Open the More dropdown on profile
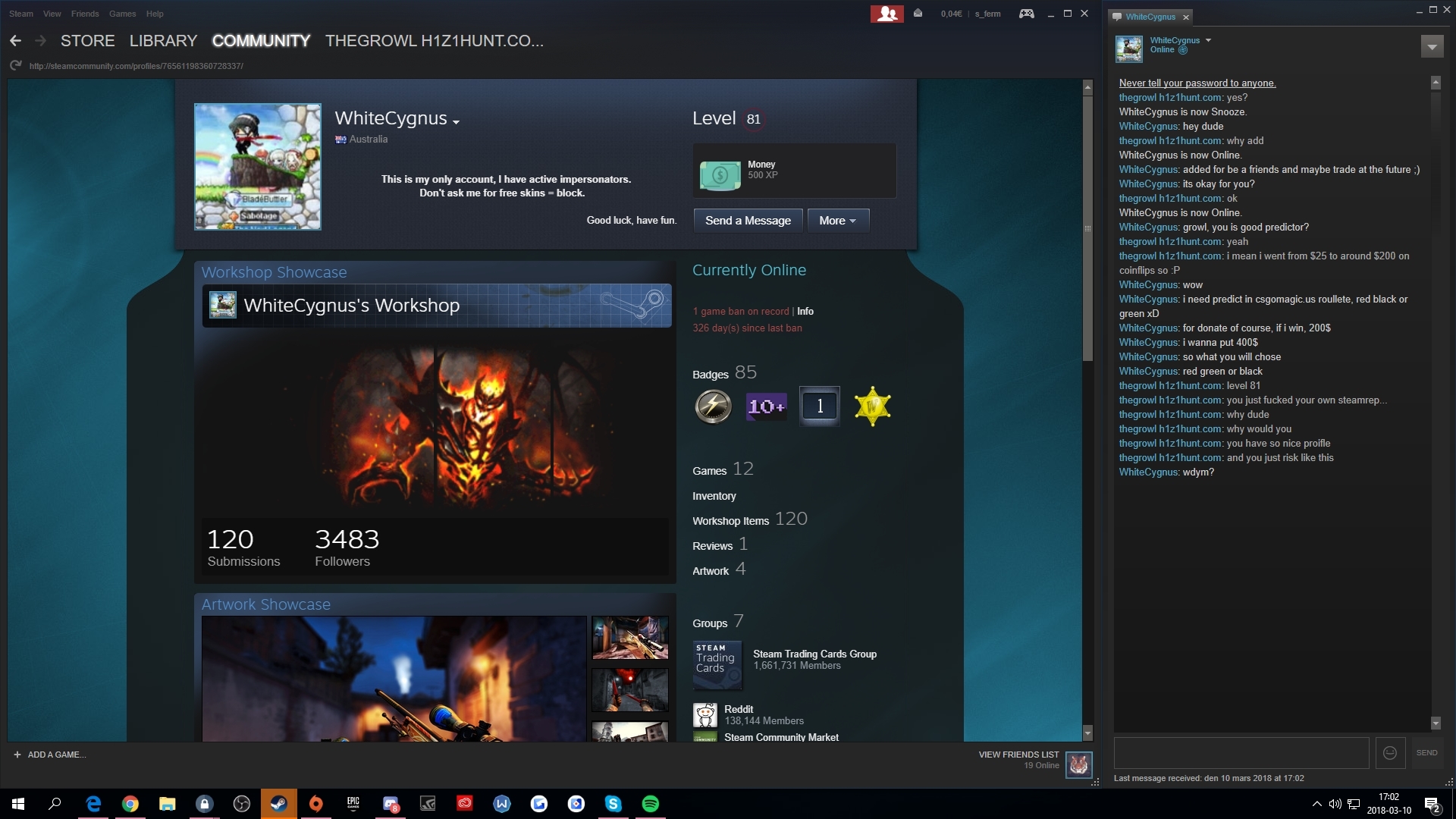 (x=838, y=221)
